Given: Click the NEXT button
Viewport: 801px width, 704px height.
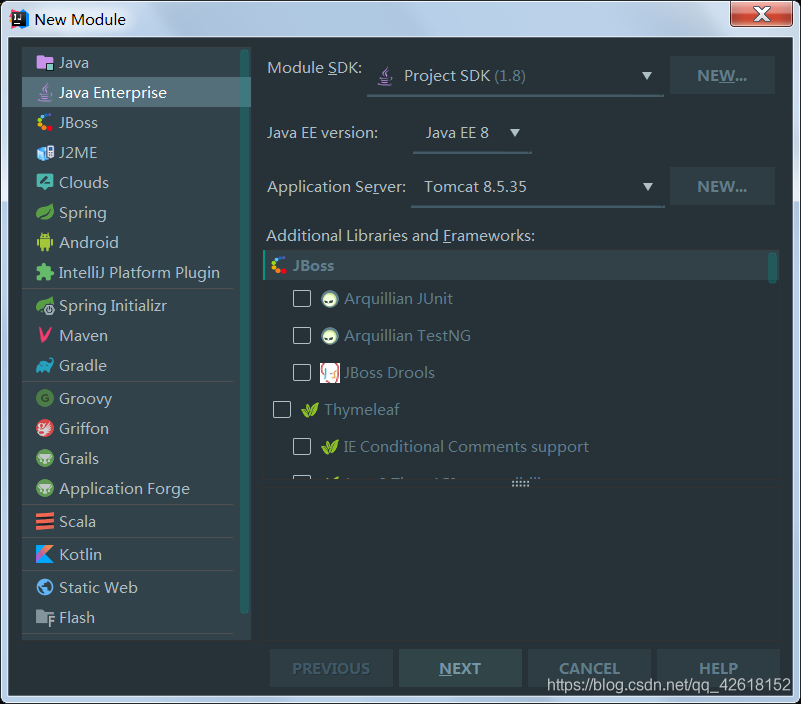Looking at the screenshot, I should pyautogui.click(x=460, y=668).
